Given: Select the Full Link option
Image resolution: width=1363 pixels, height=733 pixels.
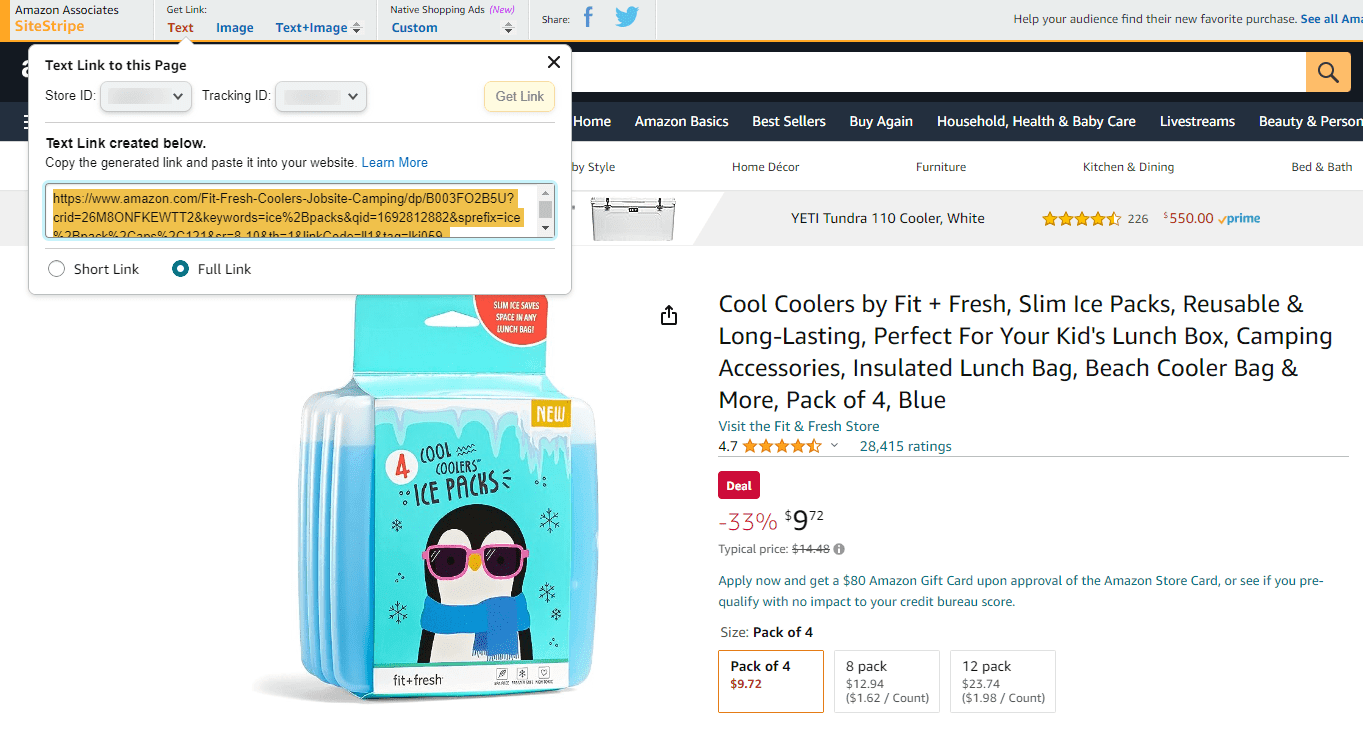Looking at the screenshot, I should (180, 268).
